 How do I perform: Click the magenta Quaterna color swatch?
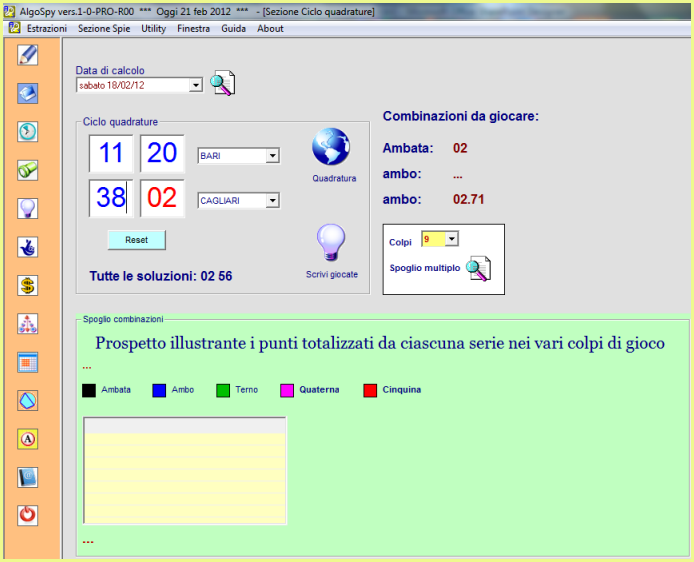[x=287, y=390]
